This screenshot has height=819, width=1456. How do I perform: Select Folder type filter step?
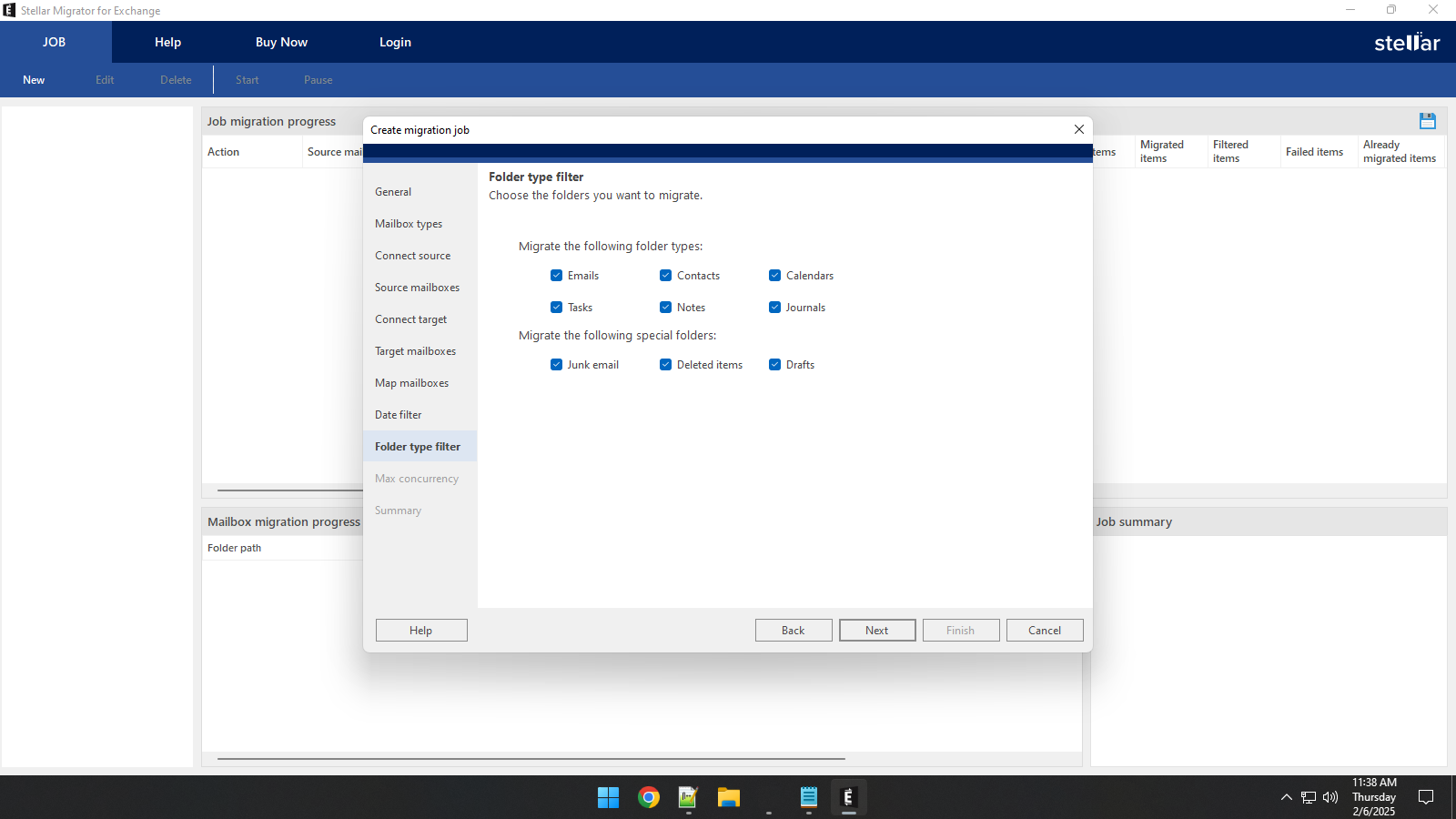point(418,447)
